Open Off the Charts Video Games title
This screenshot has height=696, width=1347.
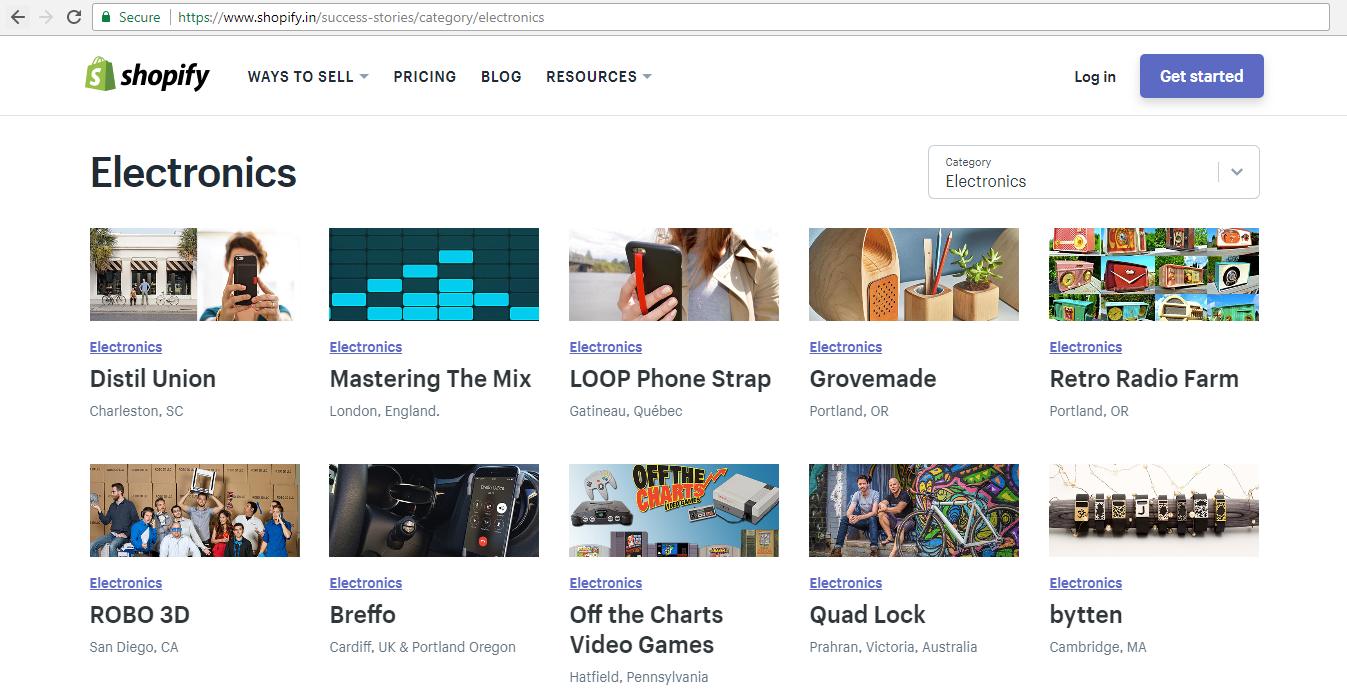tap(646, 630)
